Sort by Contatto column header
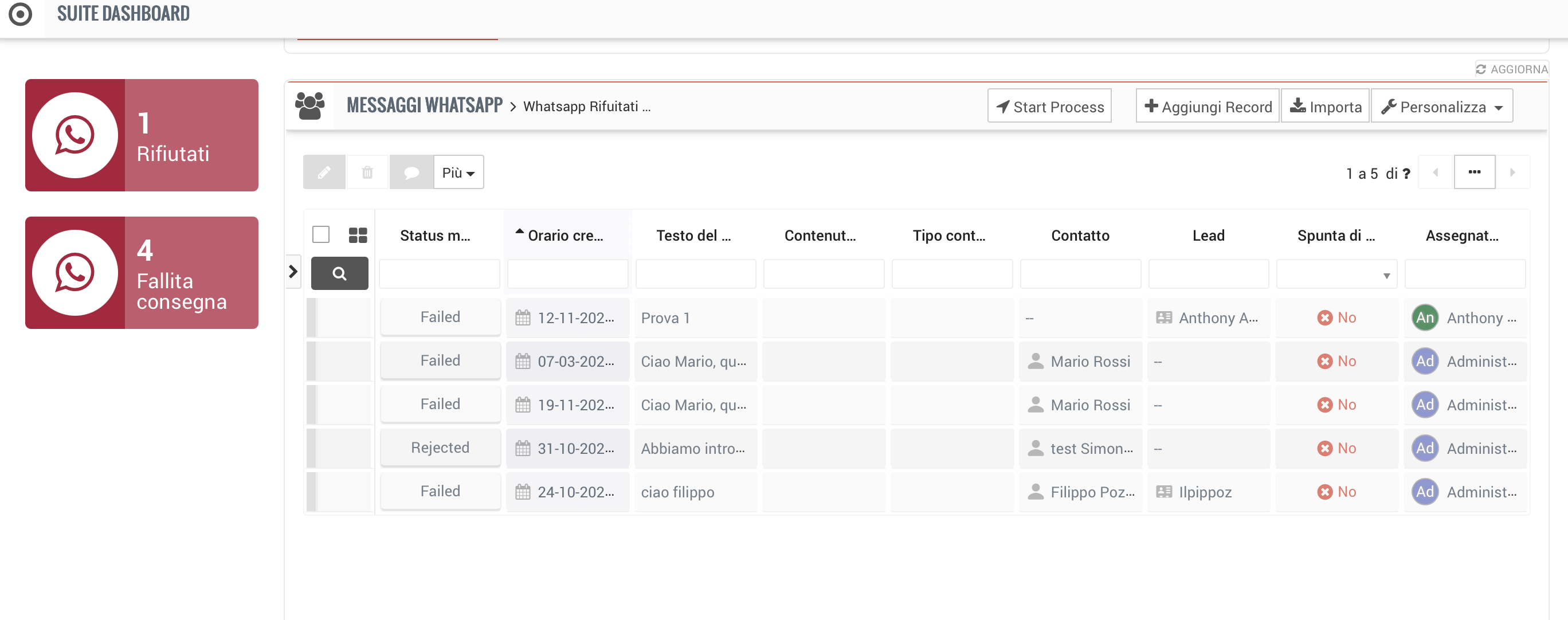The image size is (1568, 620). [x=1080, y=236]
